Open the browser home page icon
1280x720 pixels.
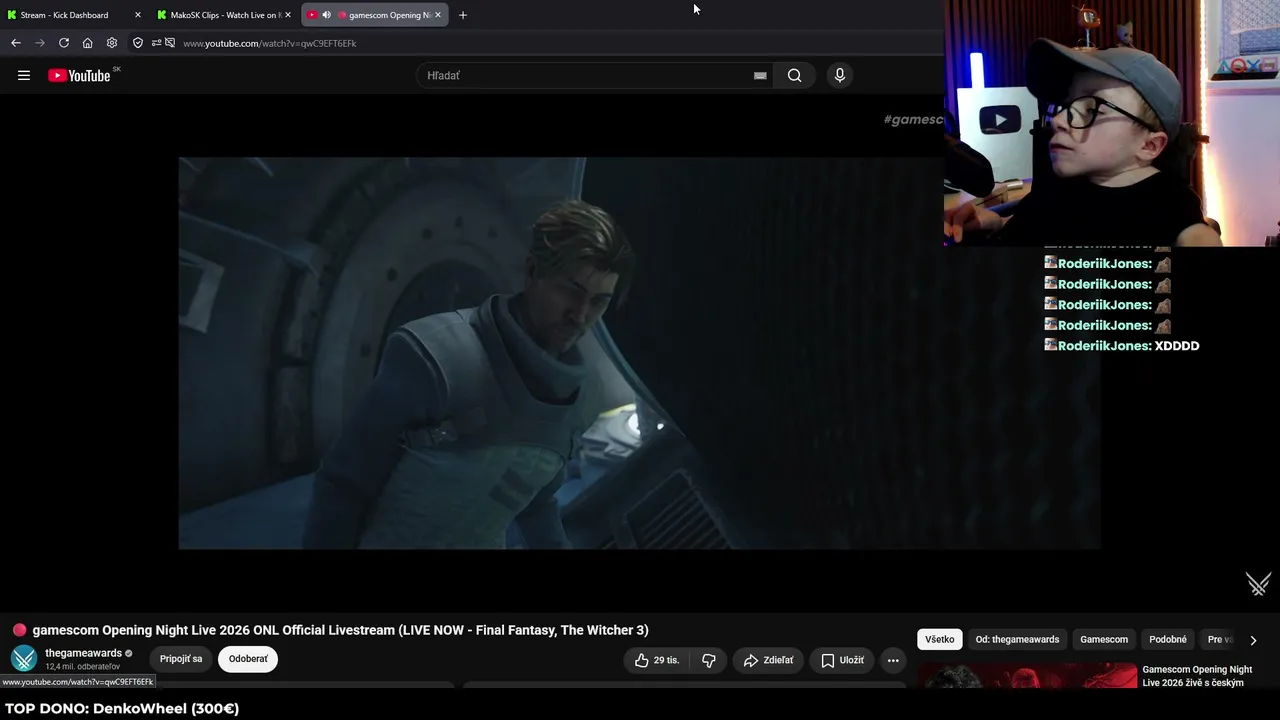[x=88, y=43]
